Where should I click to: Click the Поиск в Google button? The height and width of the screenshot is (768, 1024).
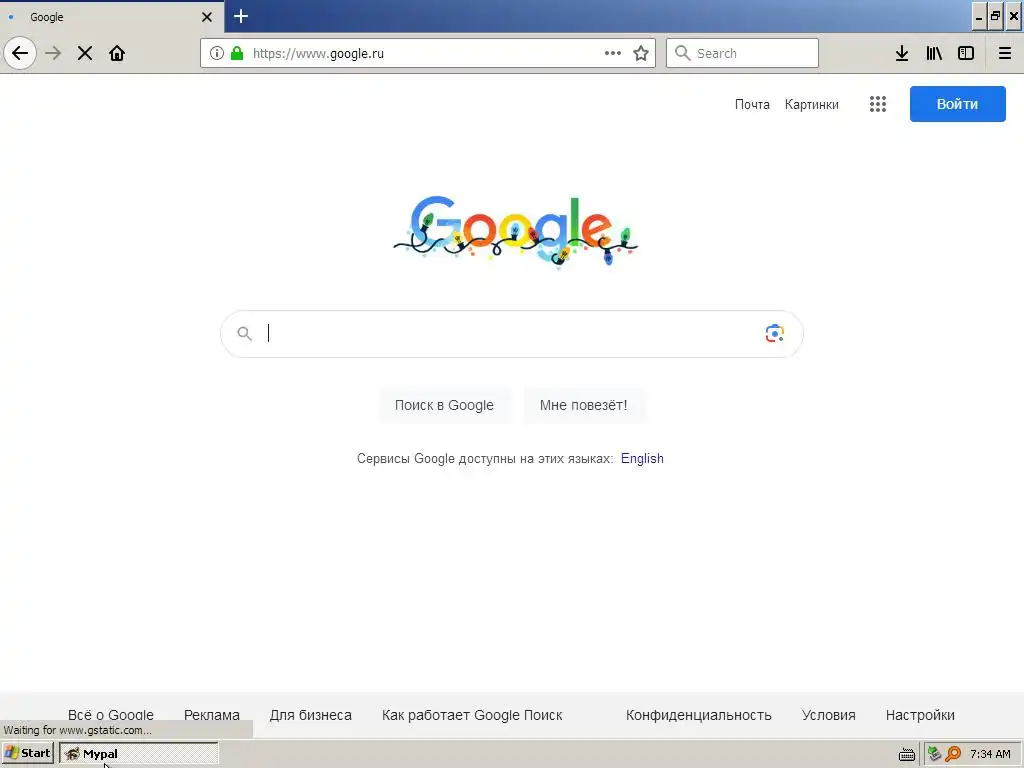(x=444, y=405)
